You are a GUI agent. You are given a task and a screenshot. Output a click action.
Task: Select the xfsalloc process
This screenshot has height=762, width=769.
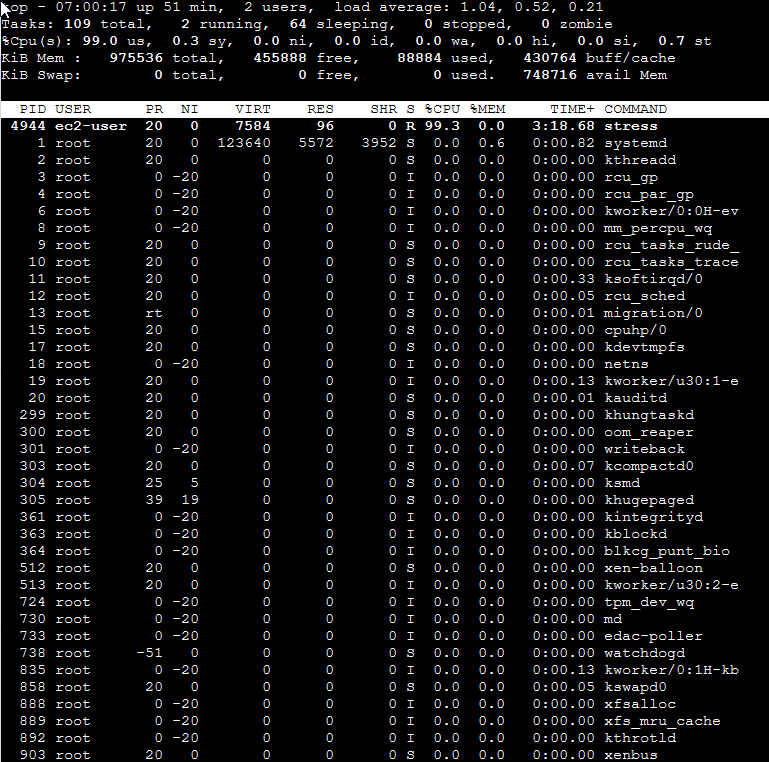tap(640, 704)
